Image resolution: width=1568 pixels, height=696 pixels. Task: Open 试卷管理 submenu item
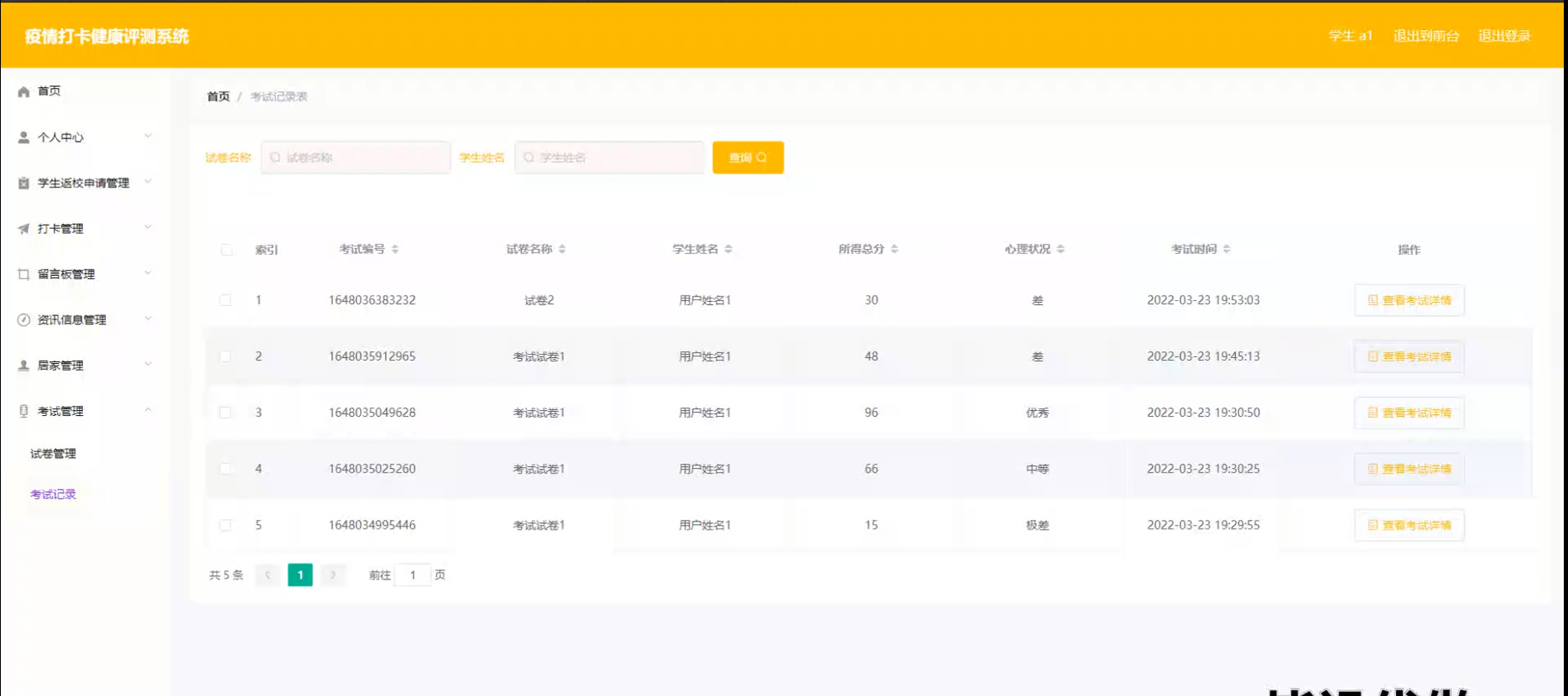(53, 454)
